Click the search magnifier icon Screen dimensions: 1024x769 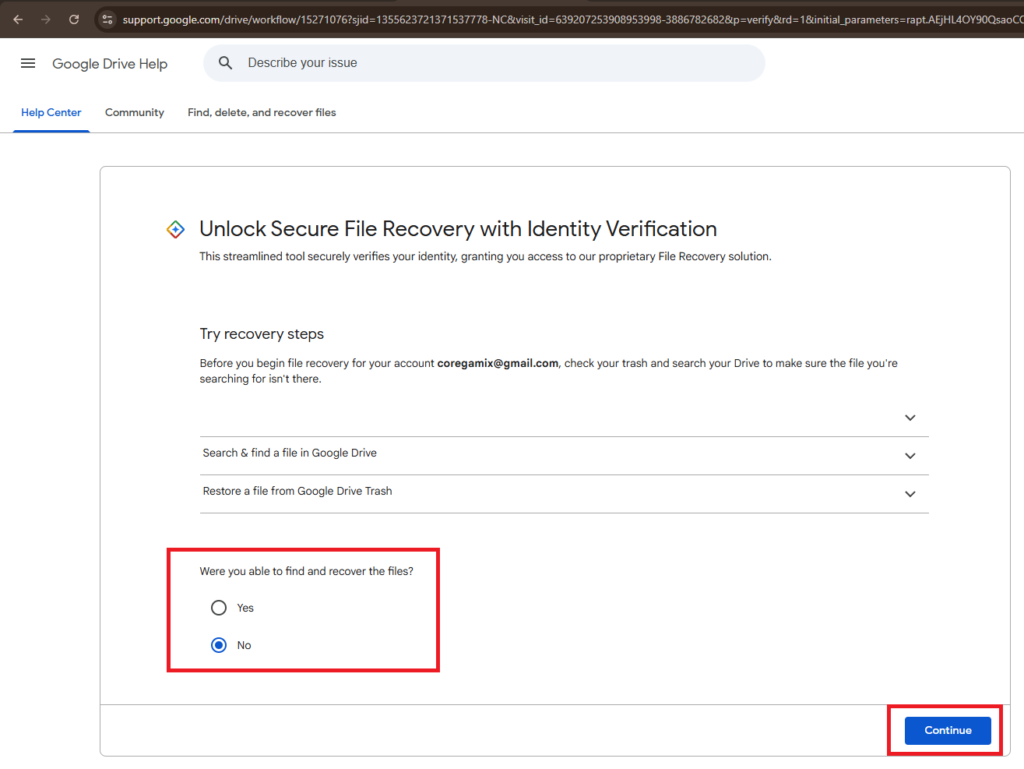225,63
